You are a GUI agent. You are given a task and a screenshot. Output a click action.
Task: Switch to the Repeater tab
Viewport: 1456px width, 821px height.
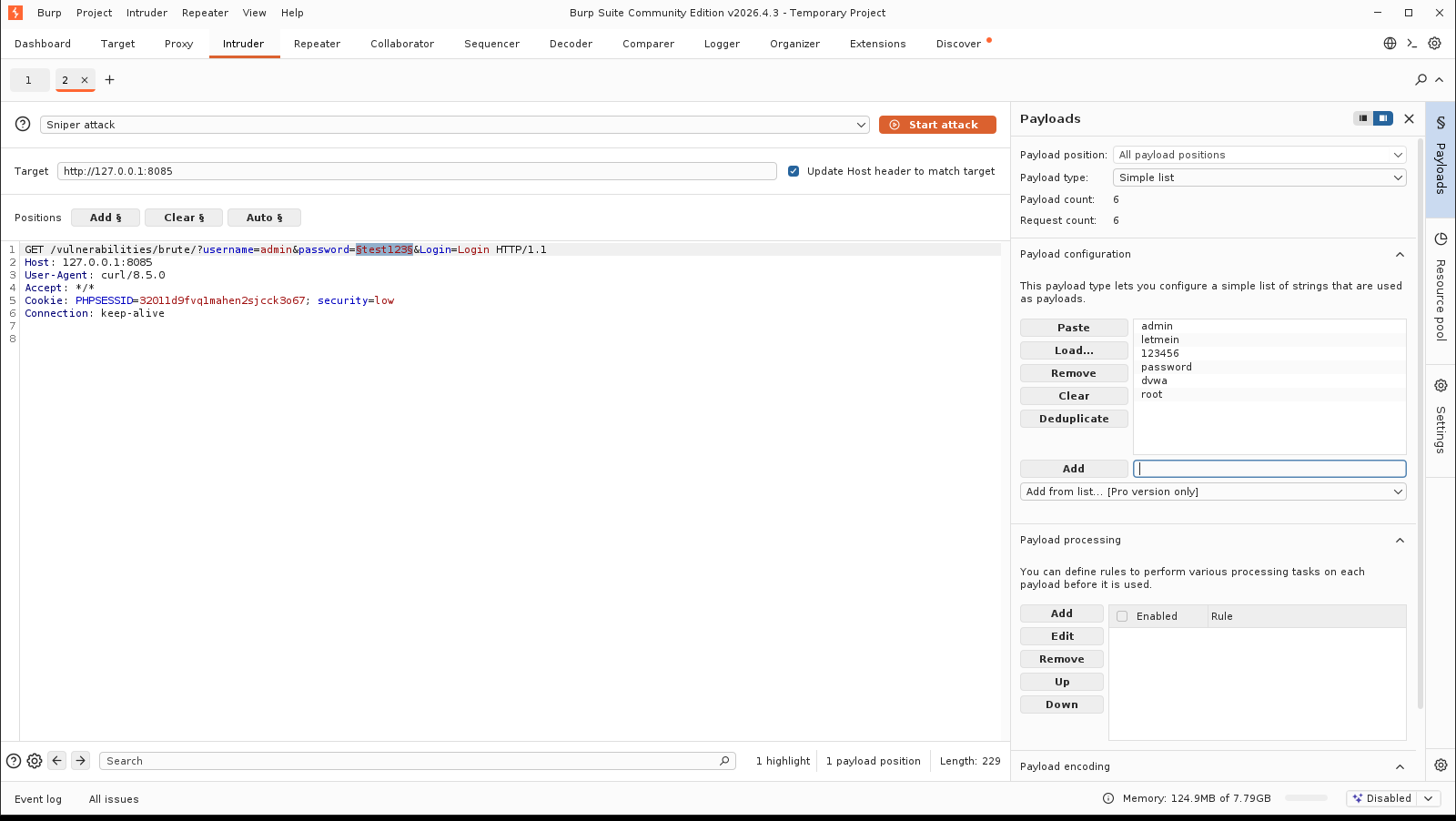point(317,44)
